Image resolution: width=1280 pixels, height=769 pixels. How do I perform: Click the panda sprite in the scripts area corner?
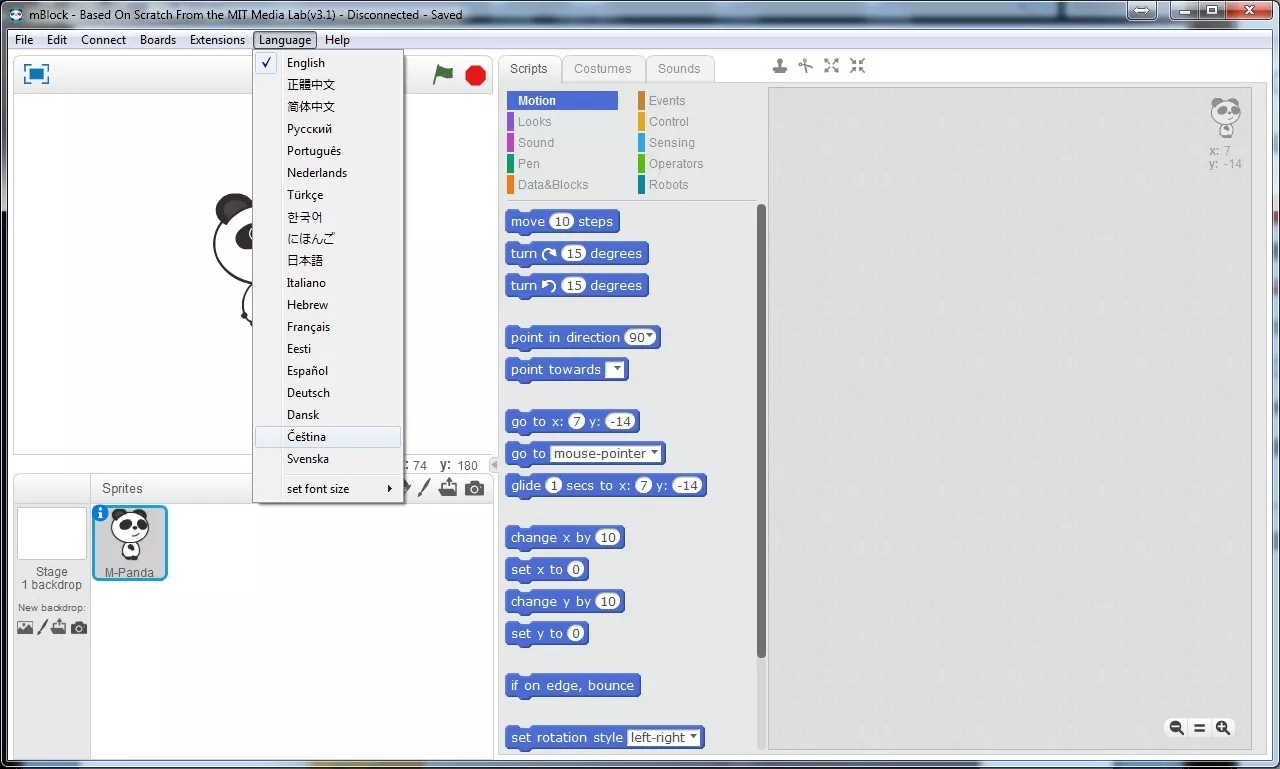[1225, 117]
